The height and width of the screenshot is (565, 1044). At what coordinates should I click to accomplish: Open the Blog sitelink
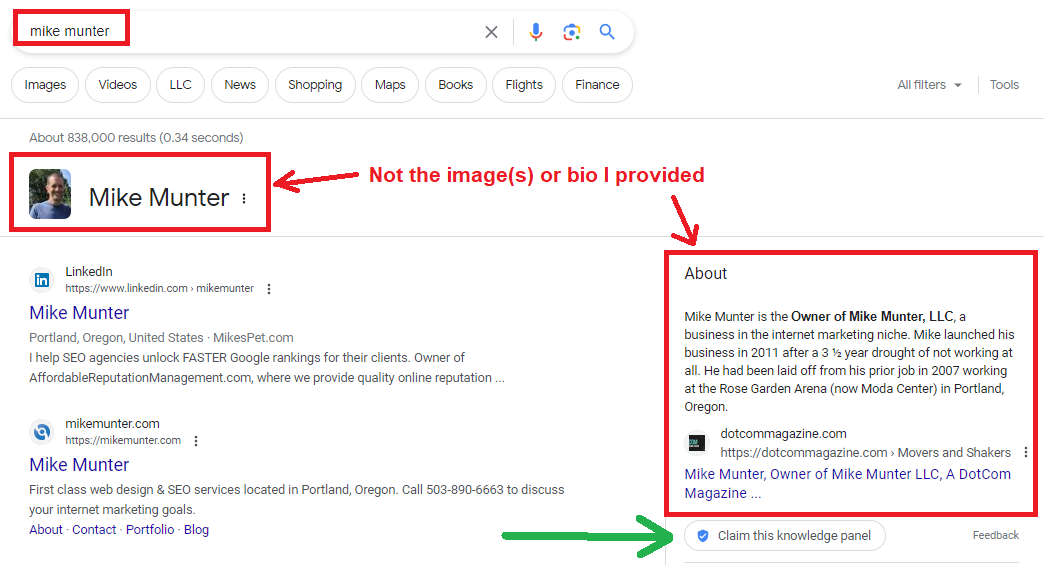point(196,530)
